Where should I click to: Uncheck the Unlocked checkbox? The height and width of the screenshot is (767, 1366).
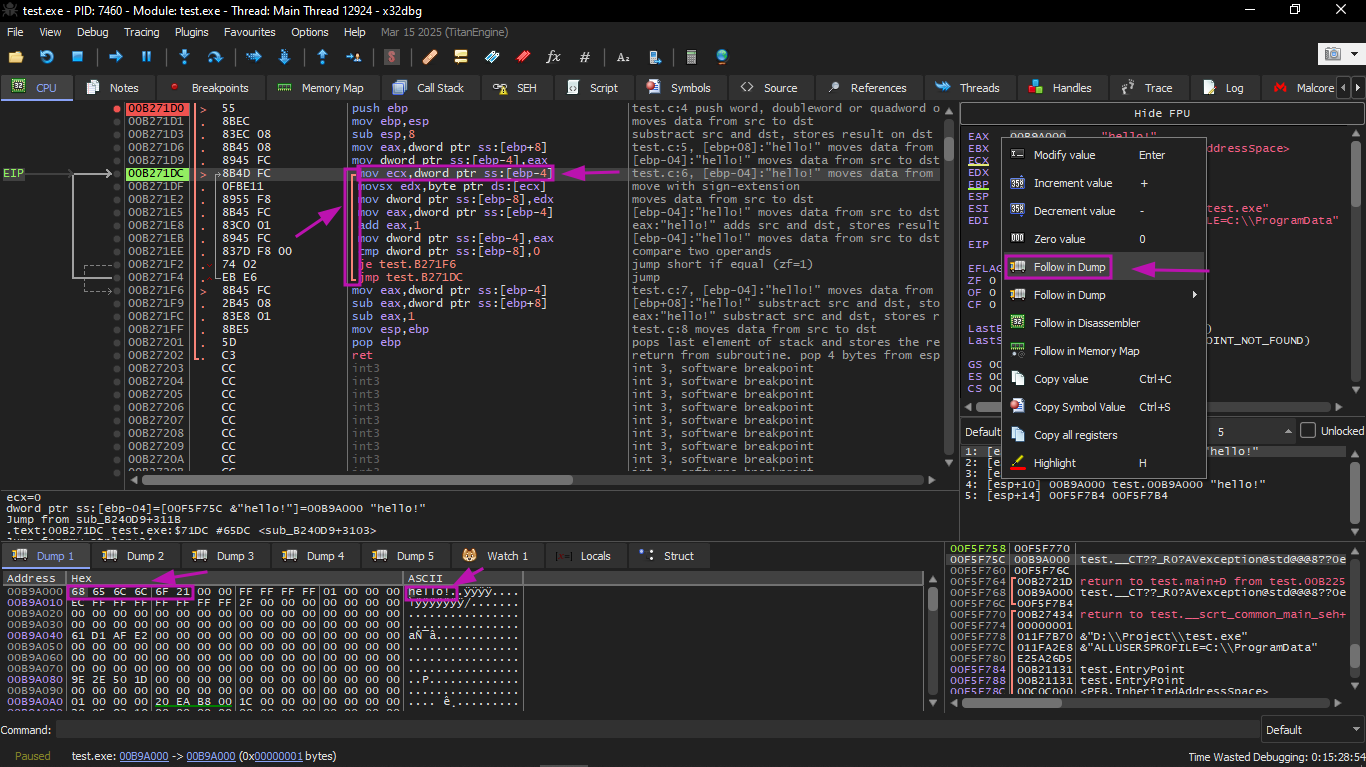pos(1308,431)
